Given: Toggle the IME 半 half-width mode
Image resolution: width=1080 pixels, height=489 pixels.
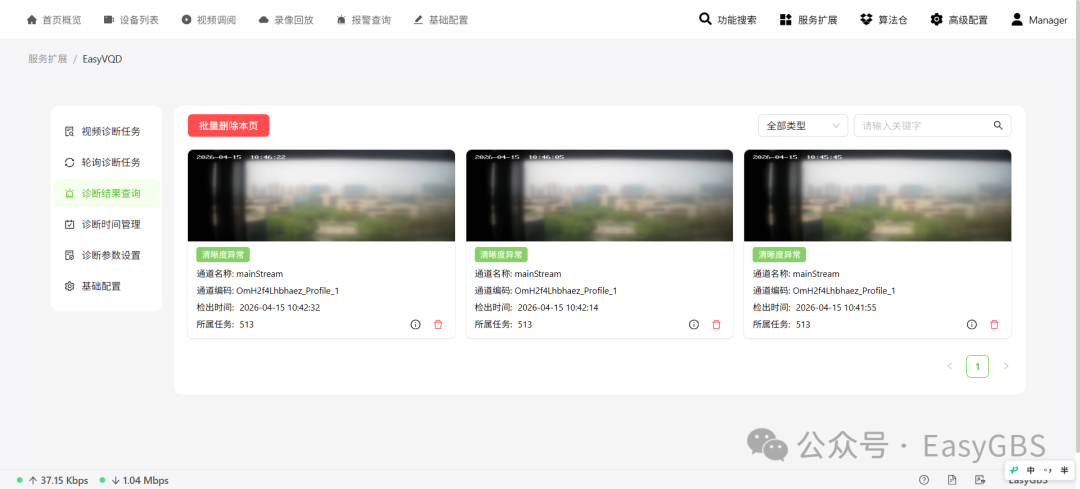Looking at the screenshot, I should [1065, 470].
